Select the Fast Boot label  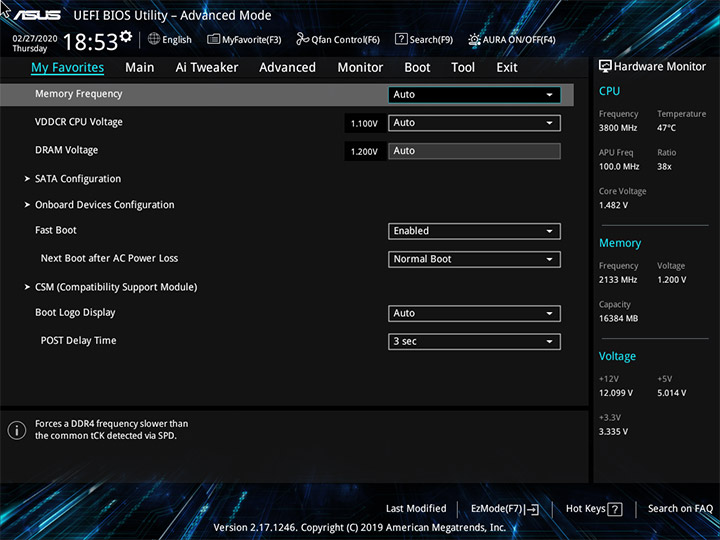coord(56,230)
